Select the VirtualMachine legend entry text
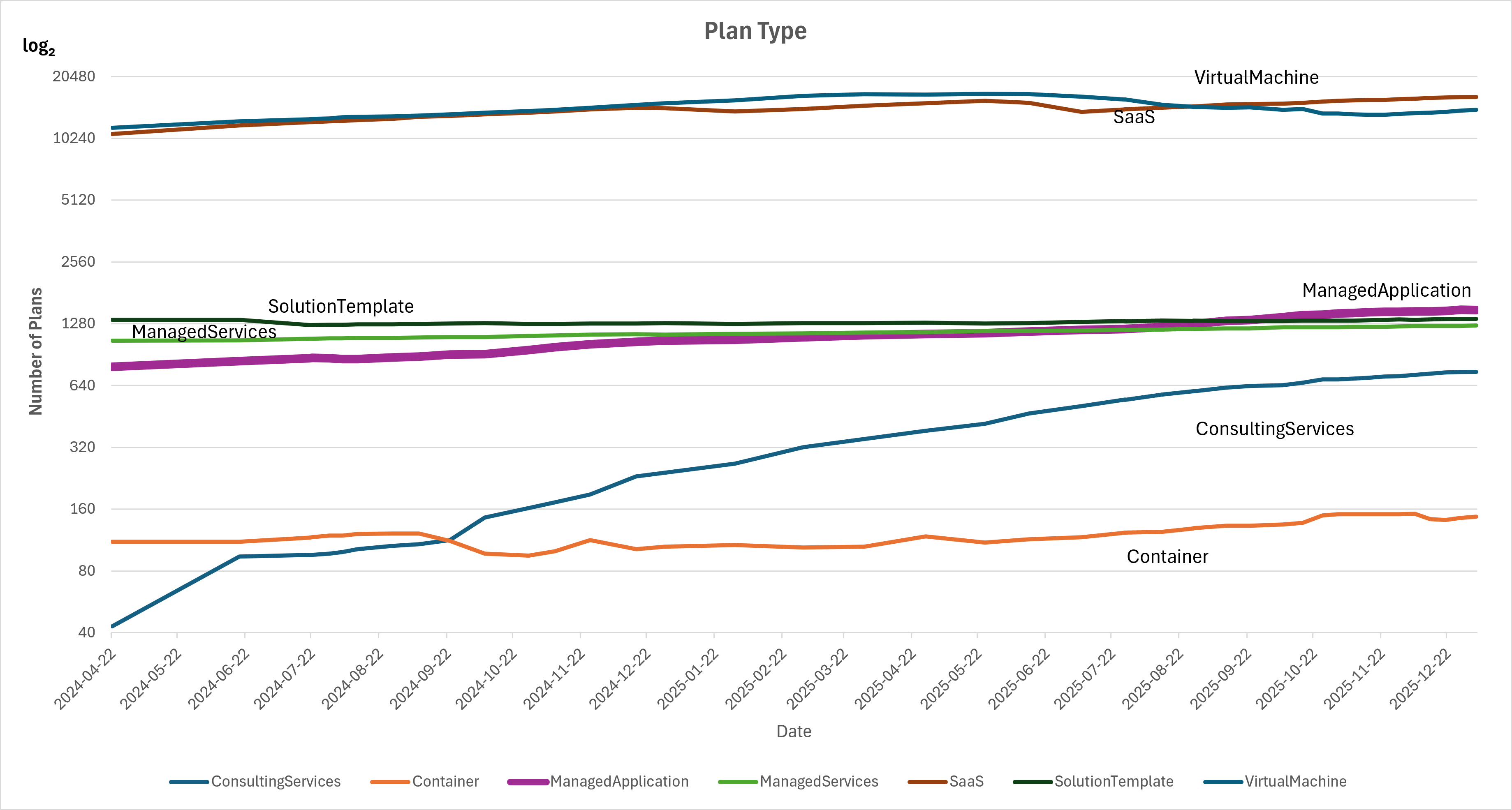1512x810 pixels. [1295, 781]
